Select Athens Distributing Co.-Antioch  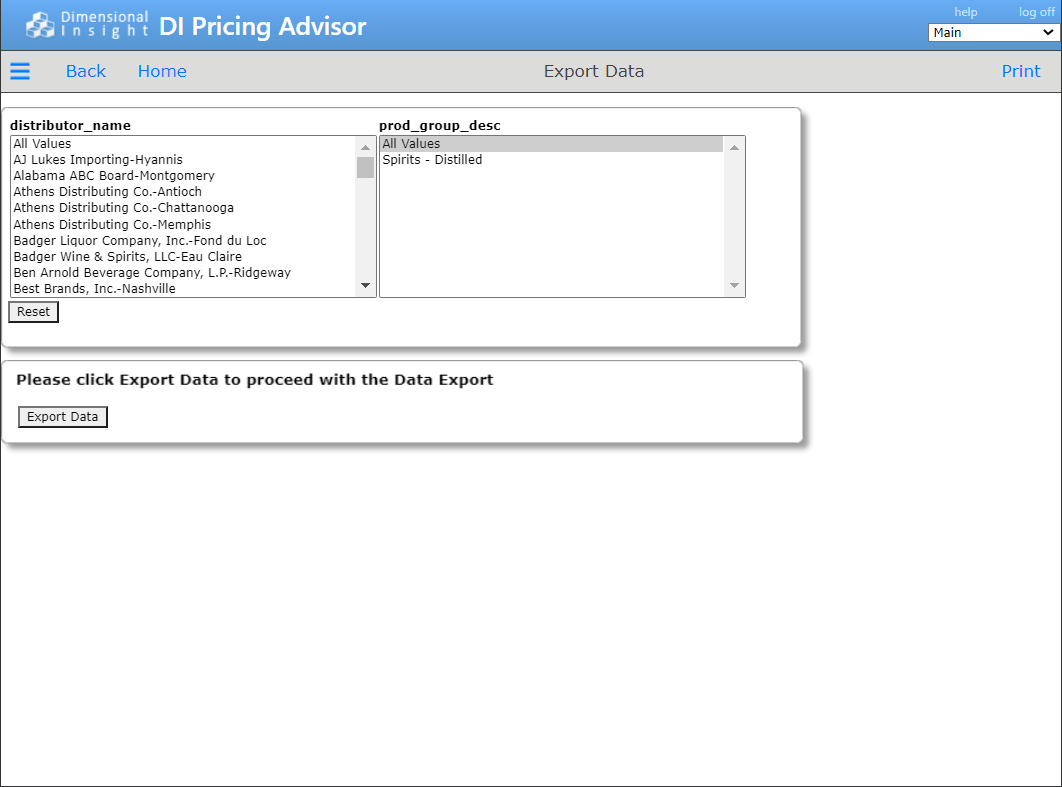(x=184, y=192)
